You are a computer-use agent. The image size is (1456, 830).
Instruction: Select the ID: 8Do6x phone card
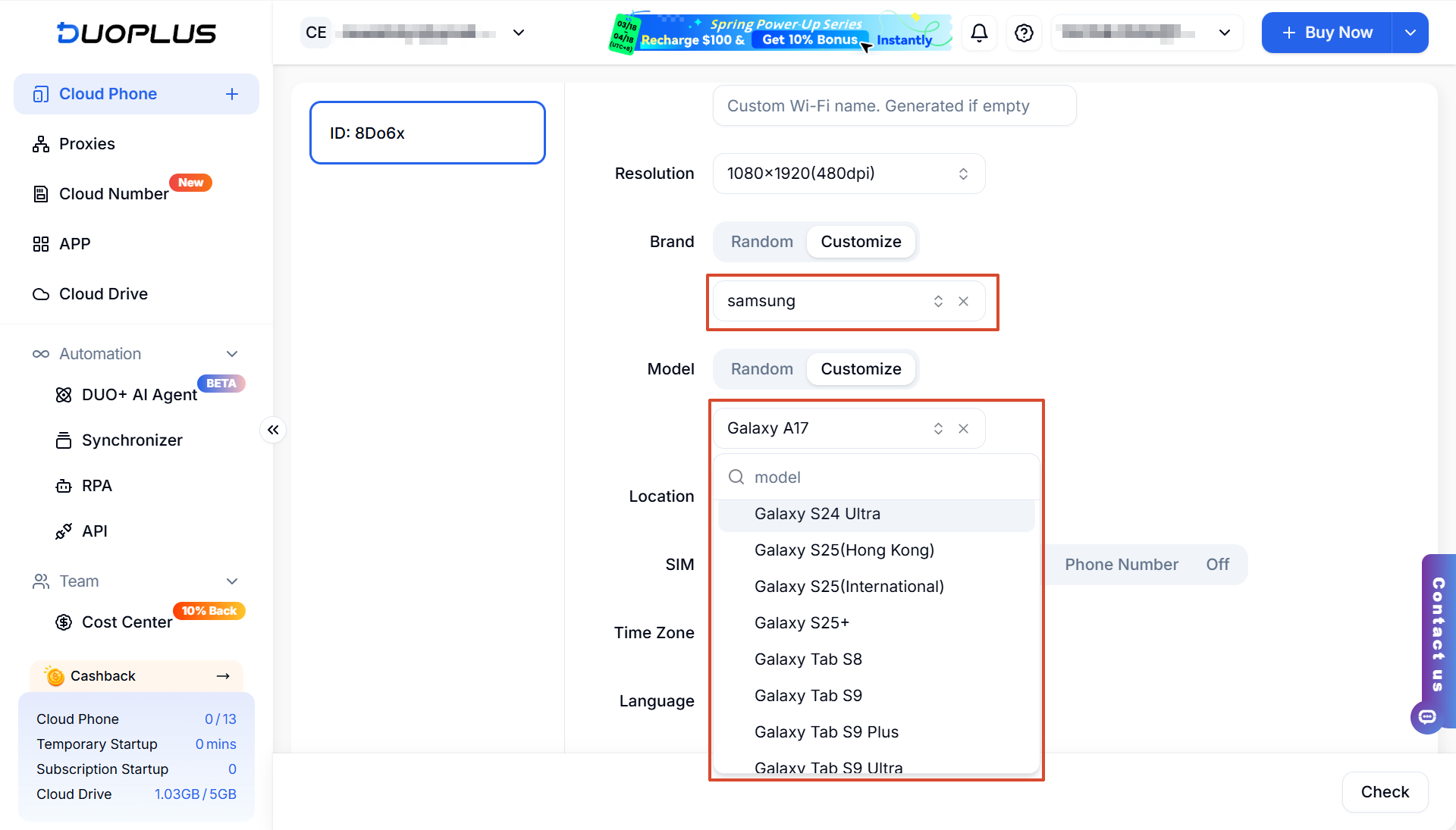click(428, 133)
